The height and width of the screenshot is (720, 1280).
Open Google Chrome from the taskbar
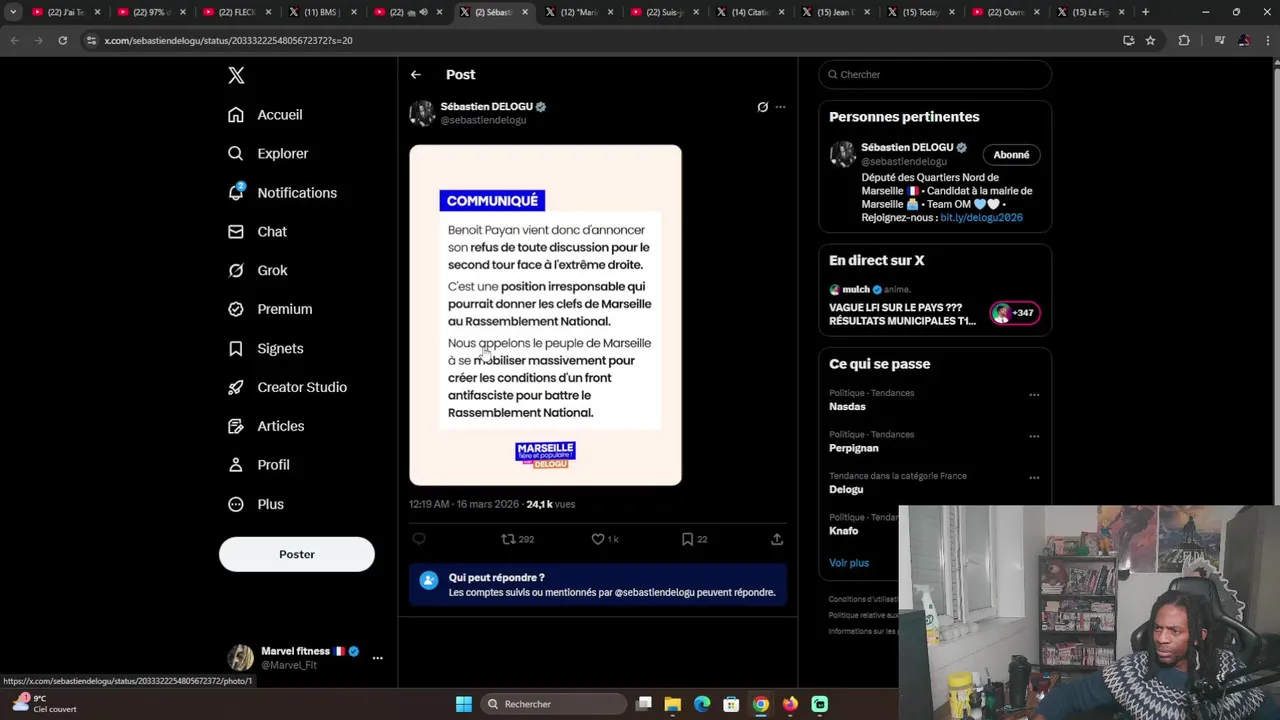pyautogui.click(x=761, y=704)
